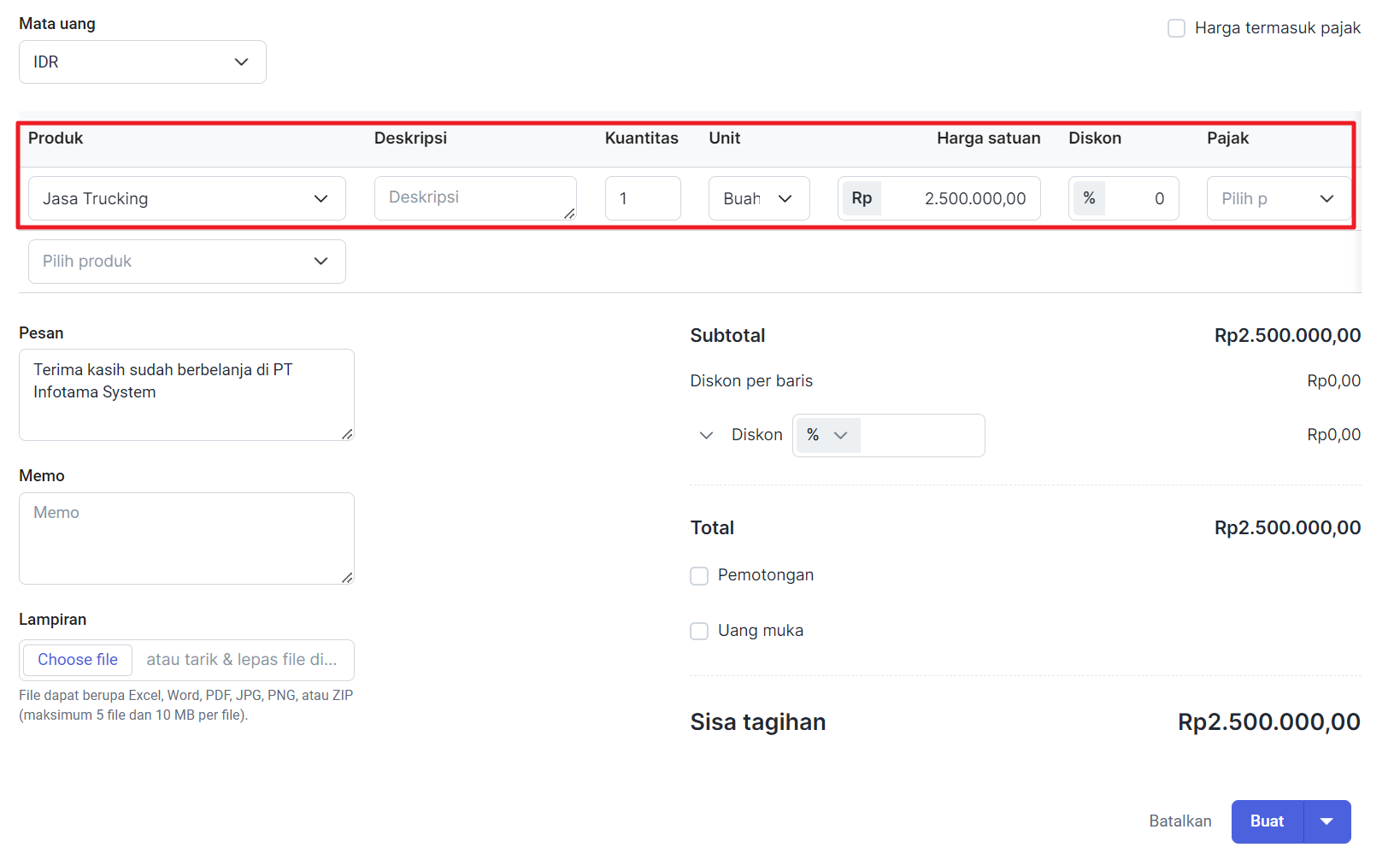Switch total discount type from percent
The width and height of the screenshot is (1400, 865).
[x=826, y=436]
